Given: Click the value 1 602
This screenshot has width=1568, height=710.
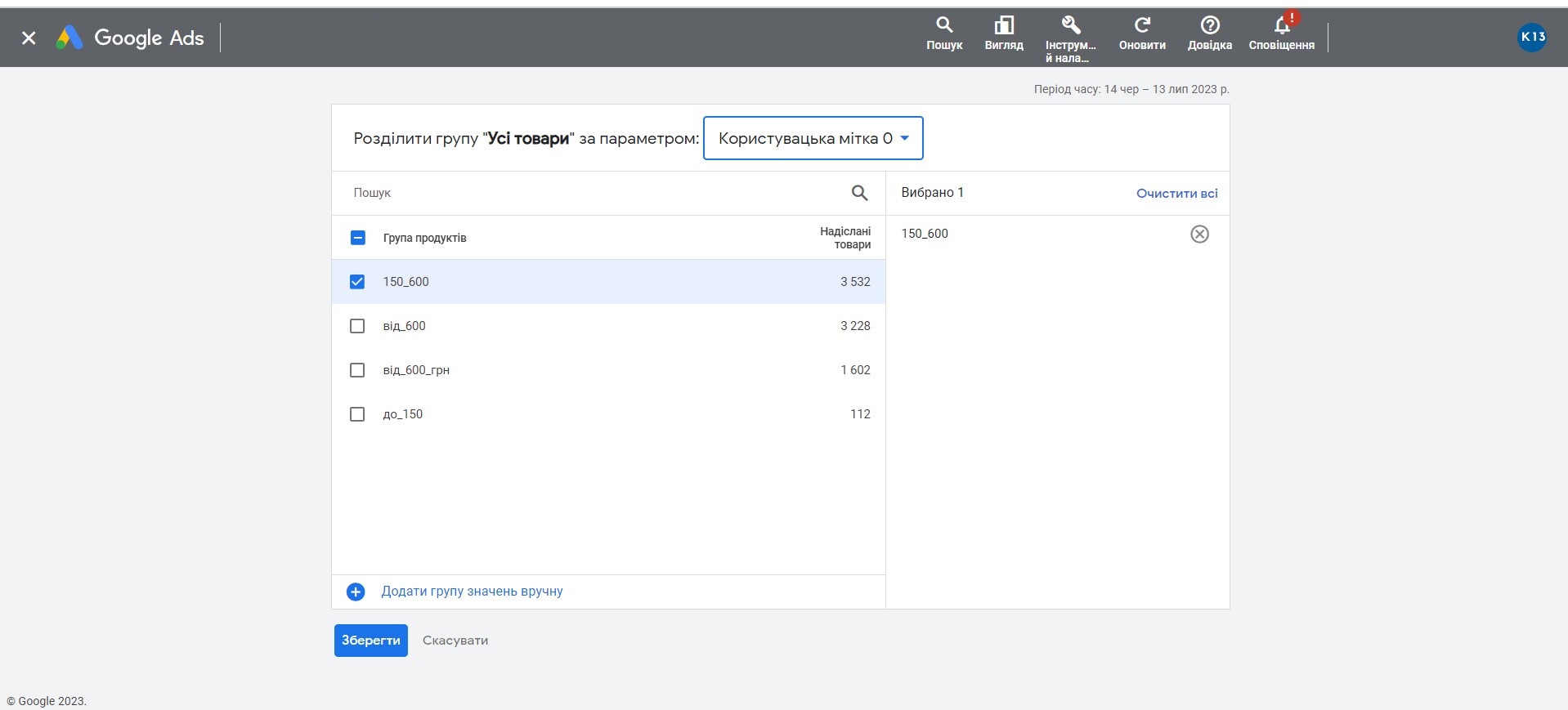Looking at the screenshot, I should [x=855, y=370].
